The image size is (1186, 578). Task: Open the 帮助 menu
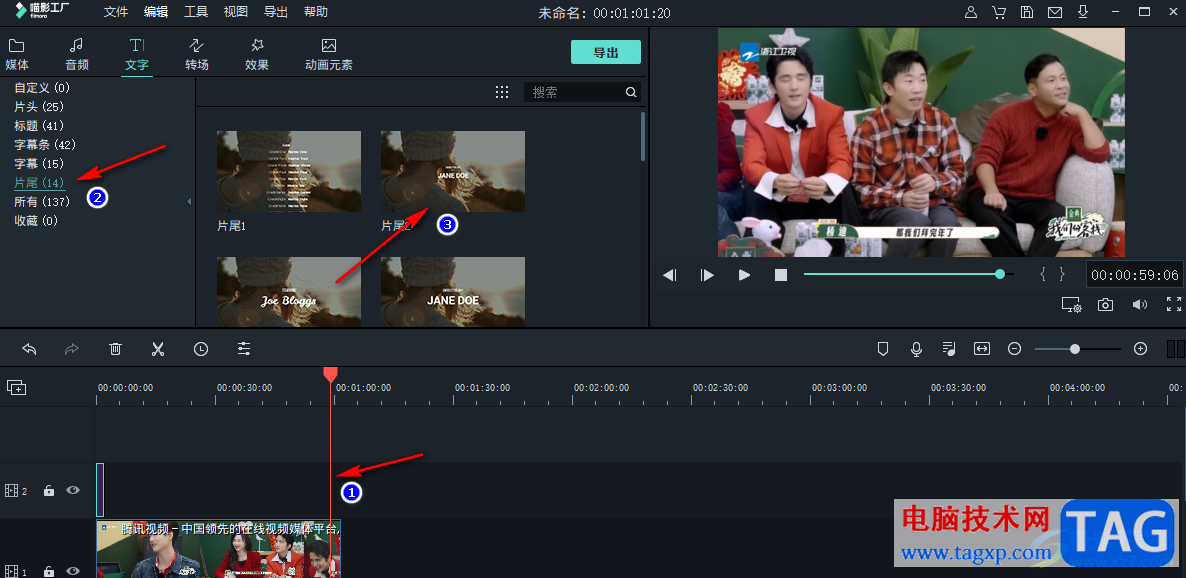click(x=316, y=12)
